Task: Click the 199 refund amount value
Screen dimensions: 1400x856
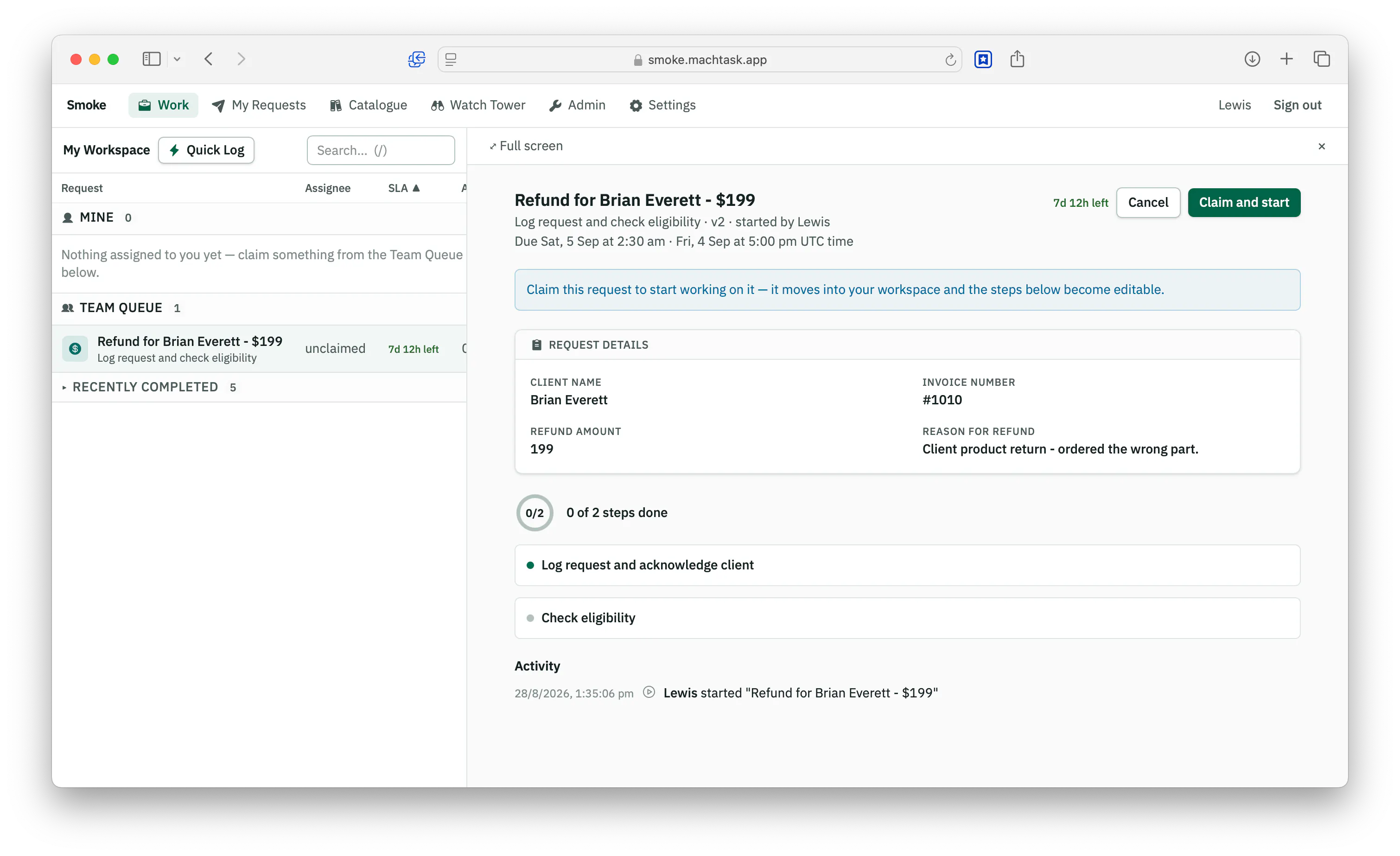Action: (541, 449)
